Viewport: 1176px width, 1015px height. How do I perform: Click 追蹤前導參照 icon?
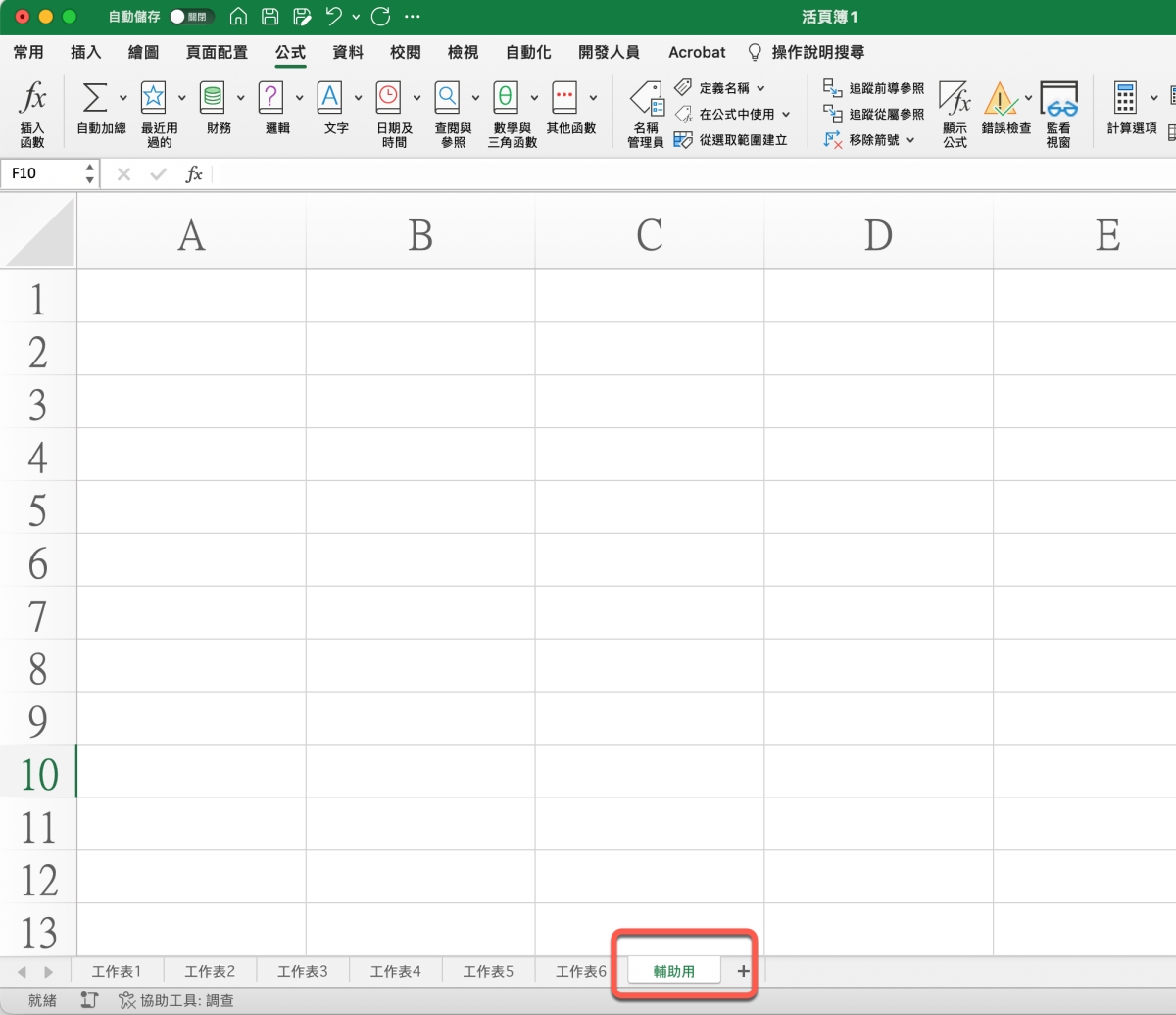click(833, 88)
